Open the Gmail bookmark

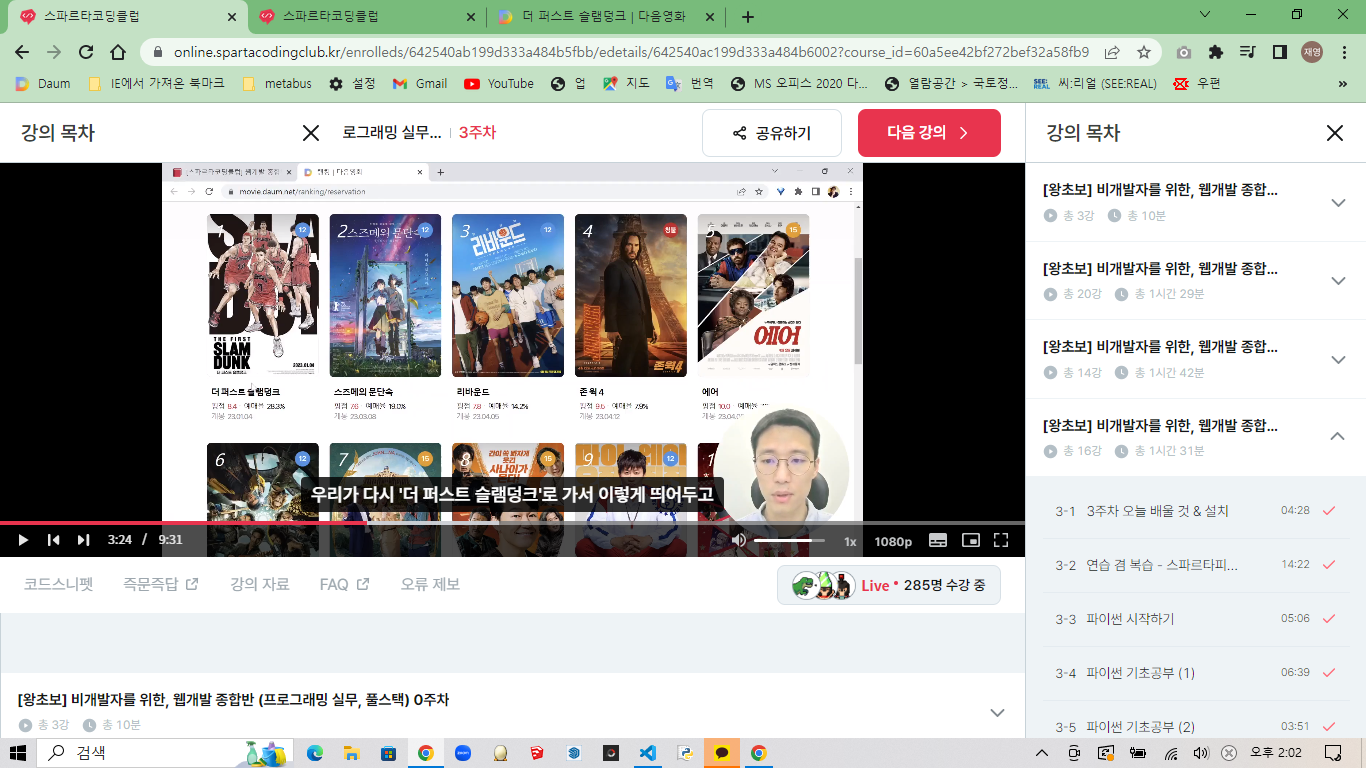420,84
